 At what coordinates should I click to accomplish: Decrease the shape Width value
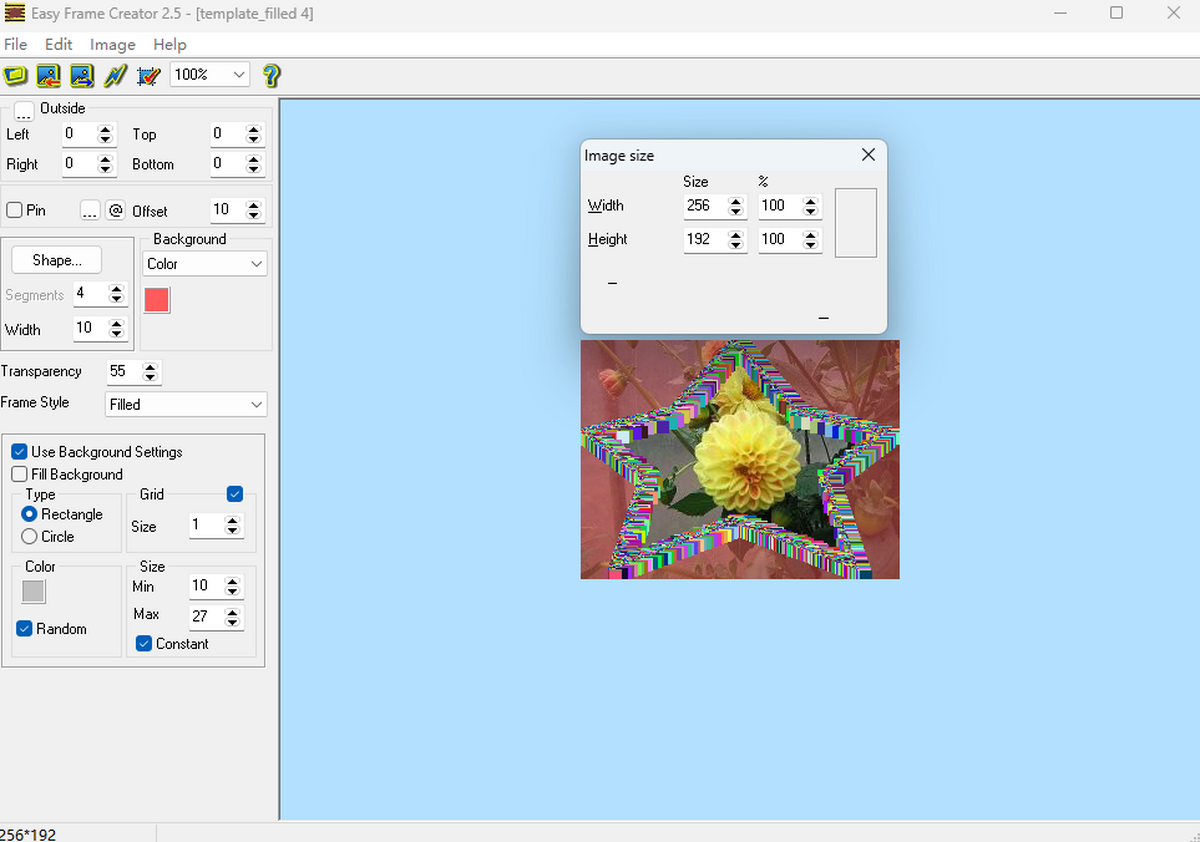click(117, 334)
